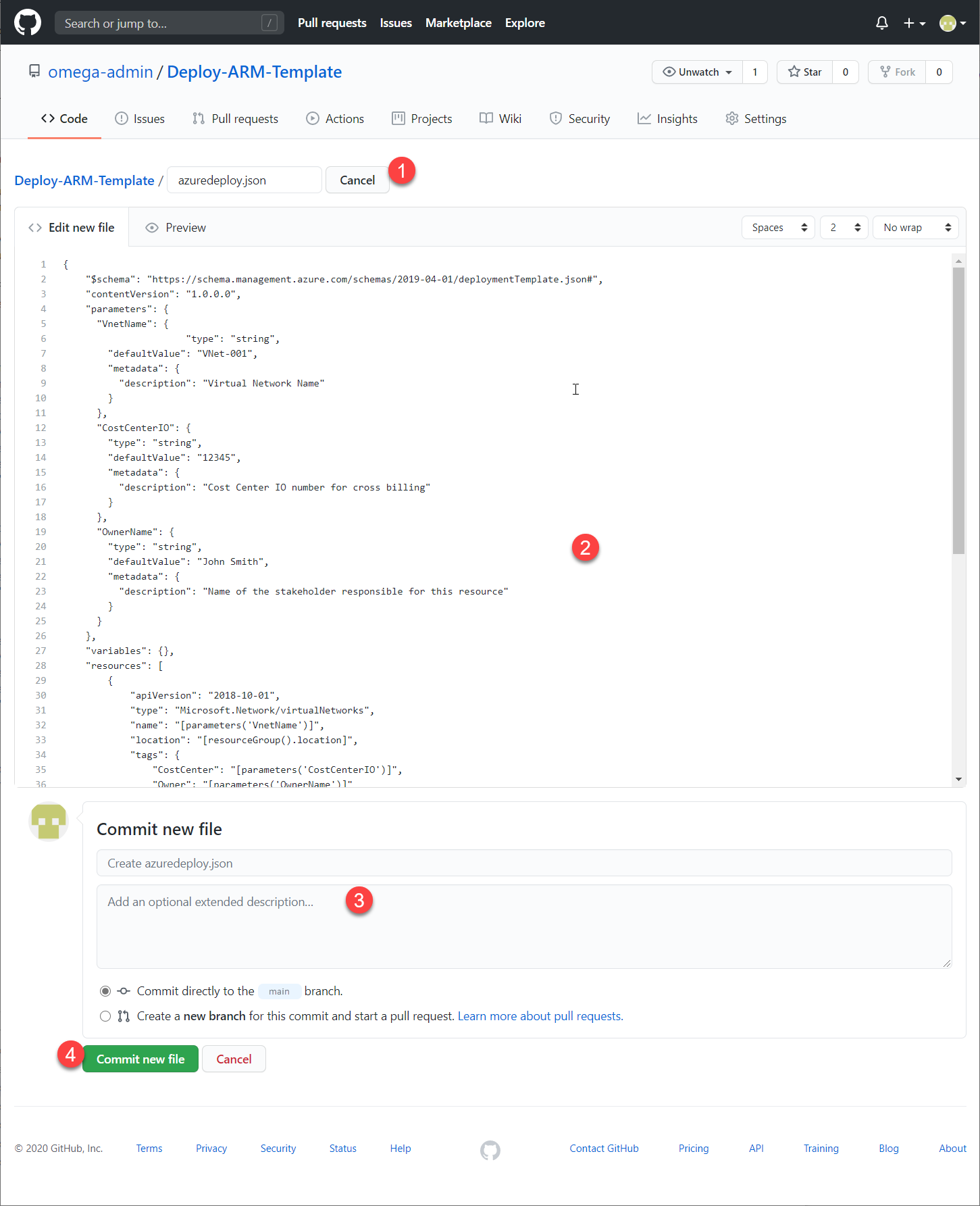This screenshot has height=1206, width=980.
Task: Open the No wrap dropdown
Action: [916, 228]
